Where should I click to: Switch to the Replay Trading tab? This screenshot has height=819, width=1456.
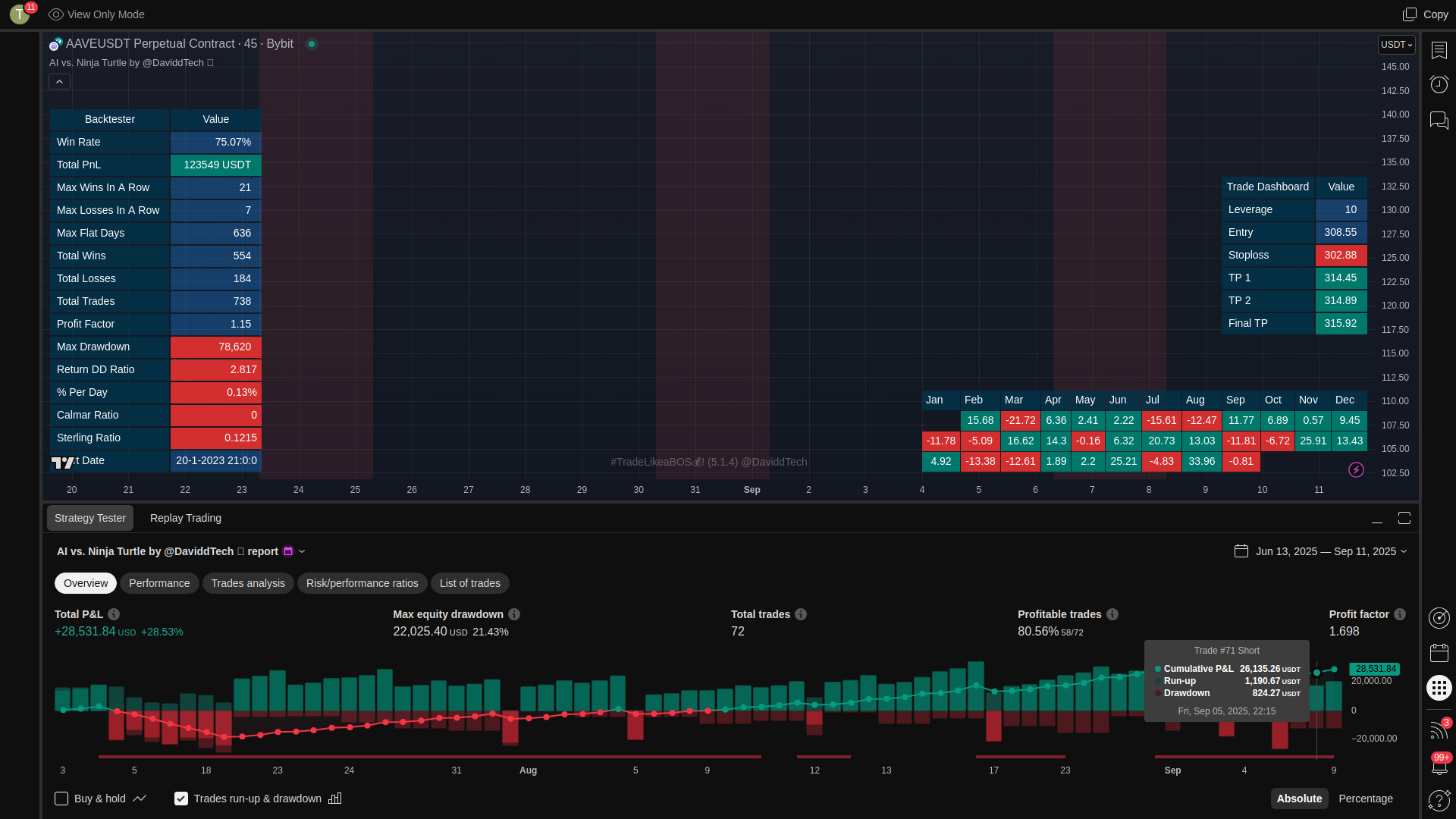pyautogui.click(x=186, y=518)
